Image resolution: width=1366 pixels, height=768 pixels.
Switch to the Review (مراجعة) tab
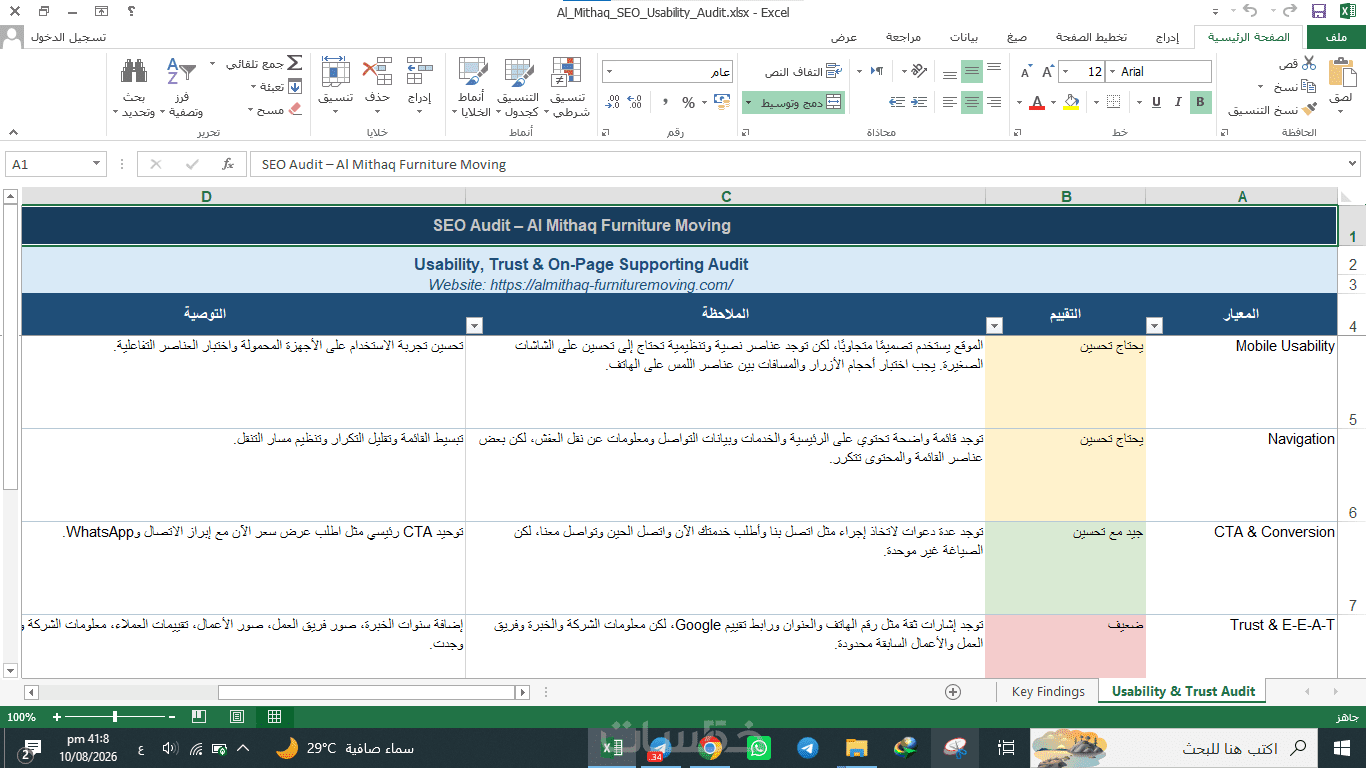pyautogui.click(x=903, y=37)
